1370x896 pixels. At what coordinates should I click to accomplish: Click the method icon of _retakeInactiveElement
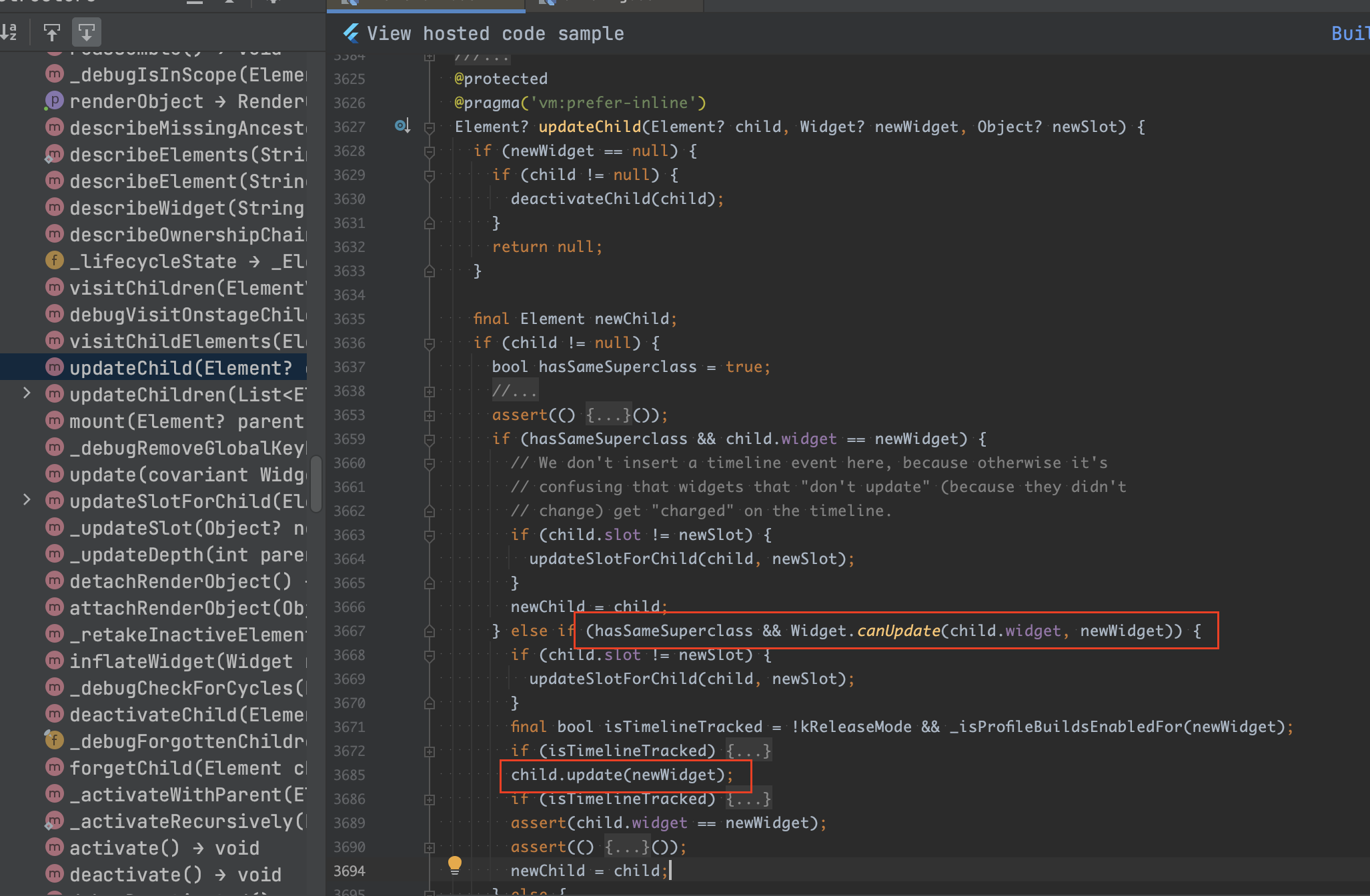pos(55,634)
